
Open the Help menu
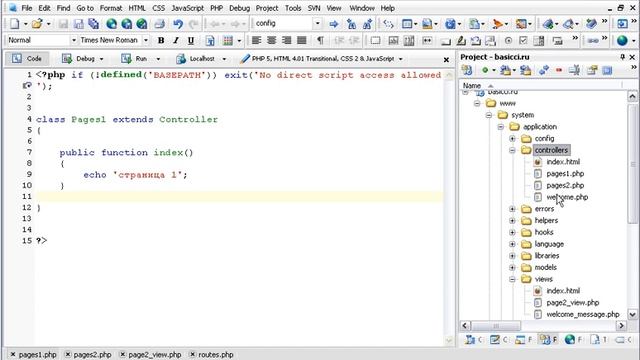click(x=387, y=8)
